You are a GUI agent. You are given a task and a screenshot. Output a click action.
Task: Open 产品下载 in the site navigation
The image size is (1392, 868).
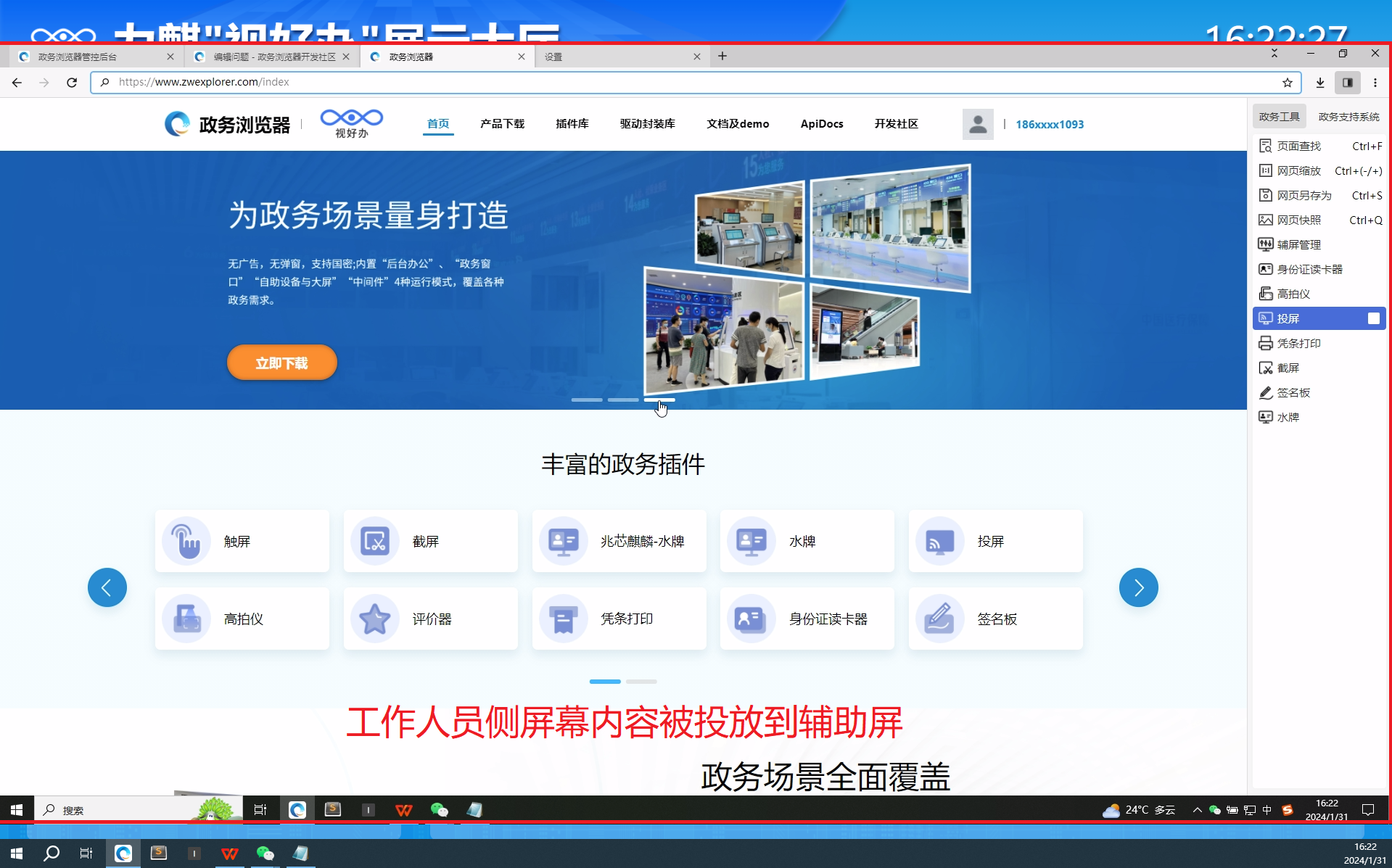tap(502, 124)
